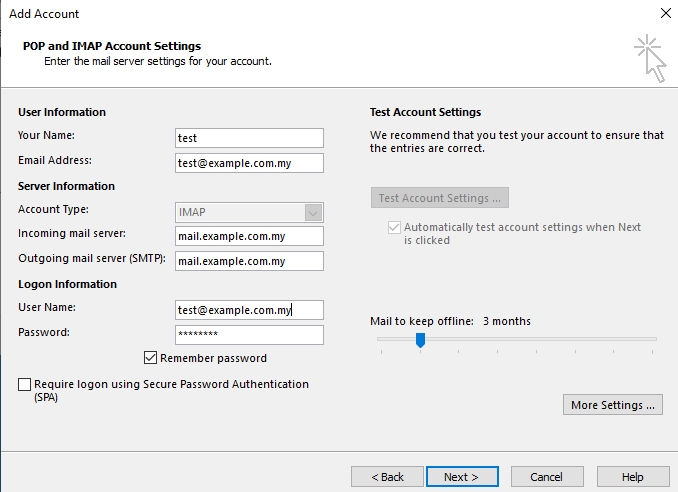Click the 'Test Account Settings' section heading
Viewport: 678px width, 492px height.
click(425, 112)
